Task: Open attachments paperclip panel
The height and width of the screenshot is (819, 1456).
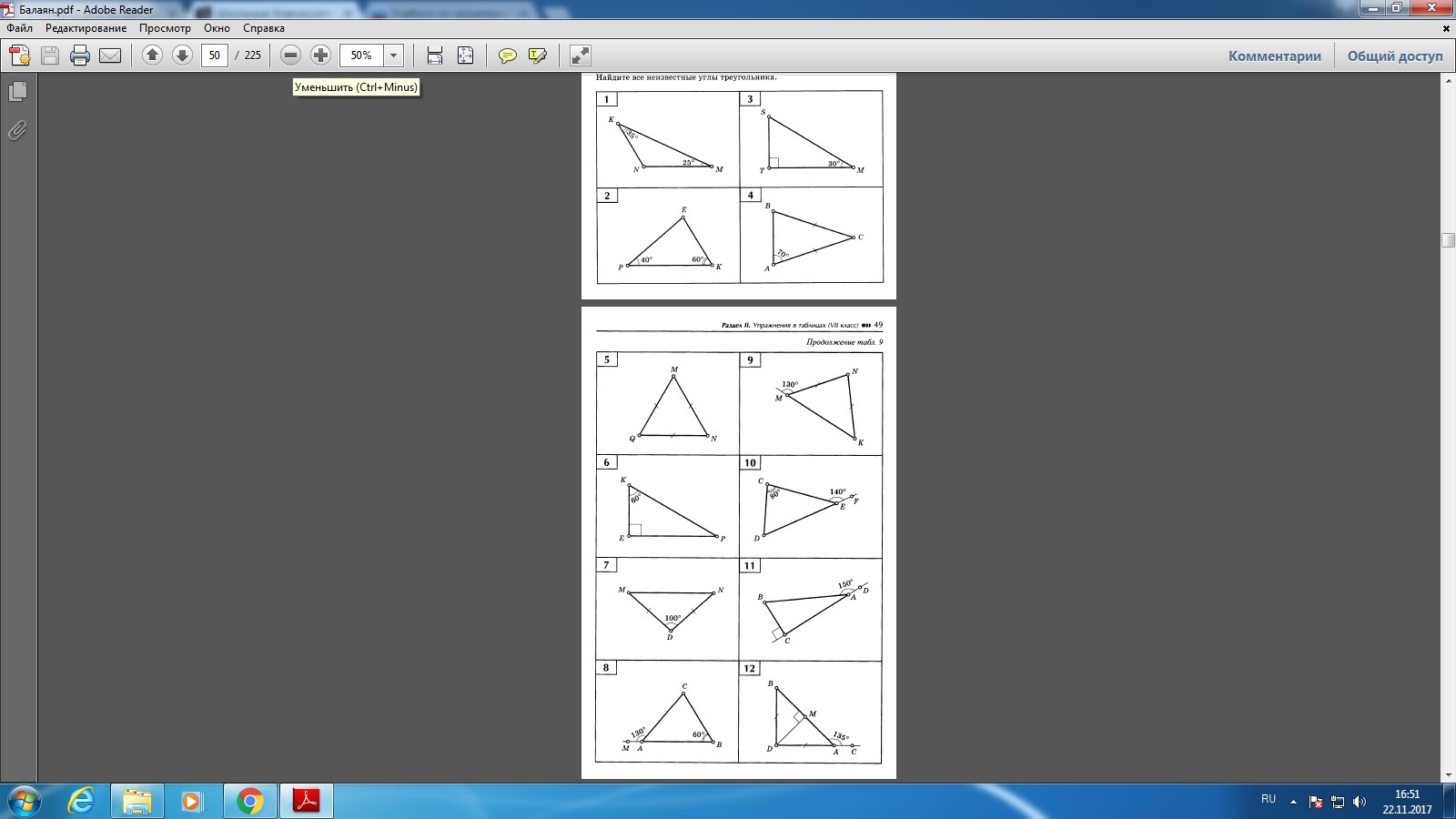Action: (x=17, y=131)
